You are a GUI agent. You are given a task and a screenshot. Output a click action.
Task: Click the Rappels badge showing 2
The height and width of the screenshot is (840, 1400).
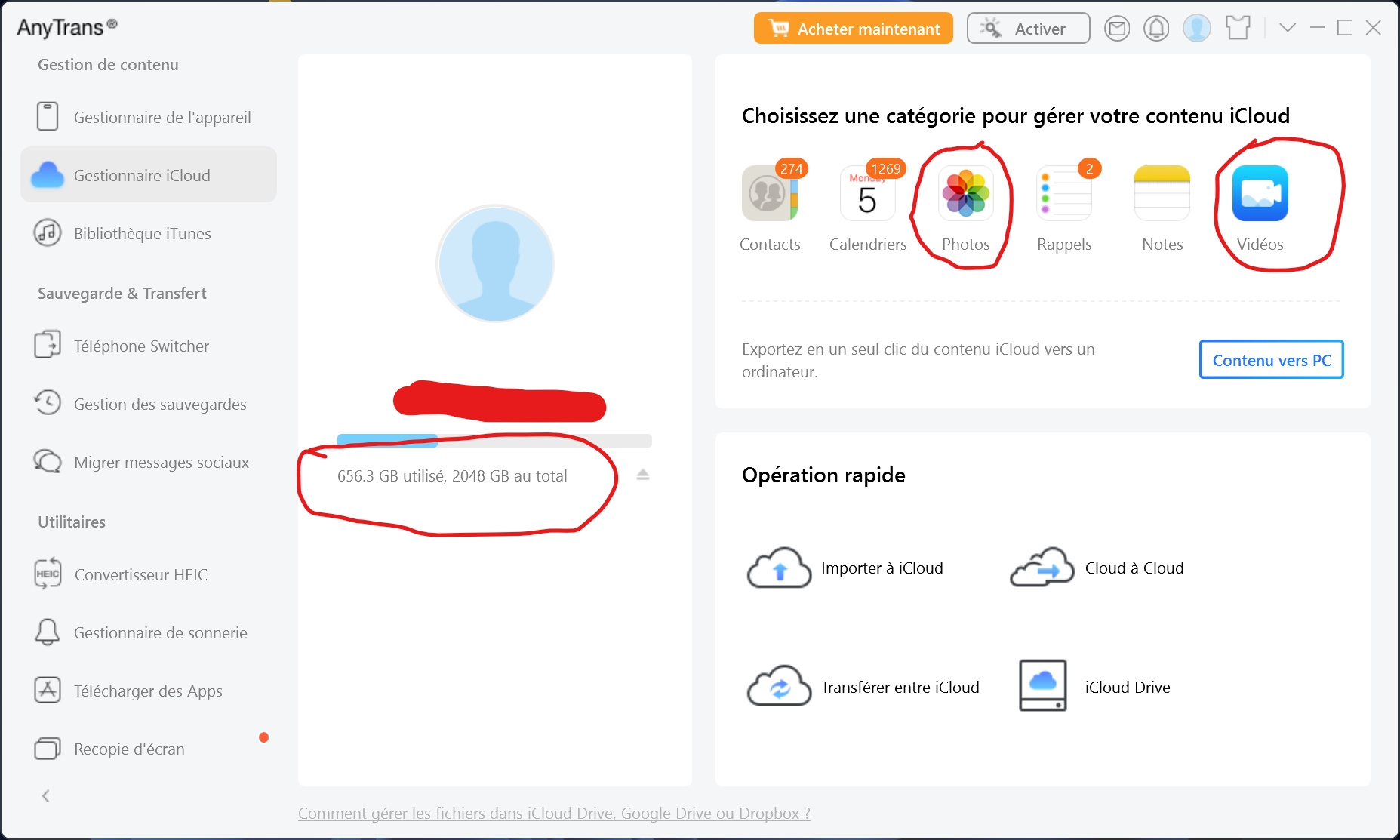(x=1089, y=168)
